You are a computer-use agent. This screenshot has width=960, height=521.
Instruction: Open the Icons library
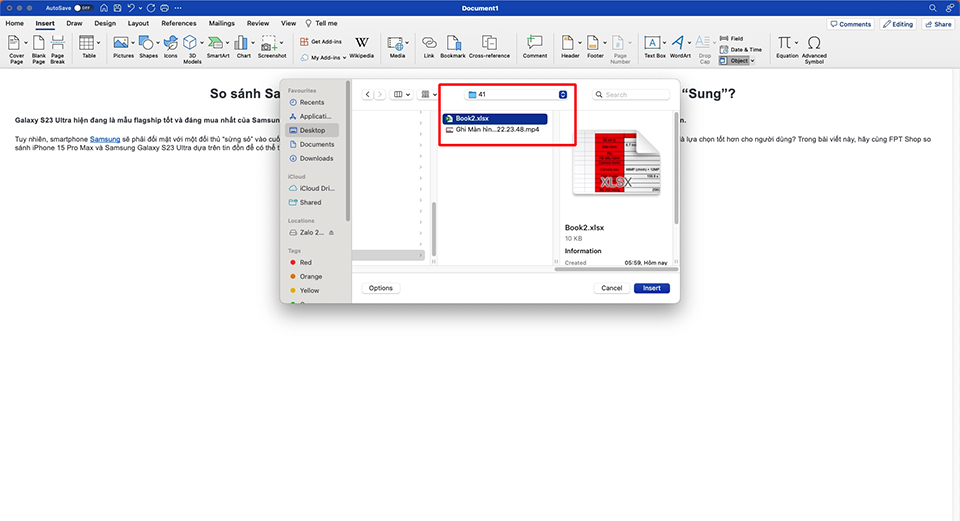pos(171,47)
